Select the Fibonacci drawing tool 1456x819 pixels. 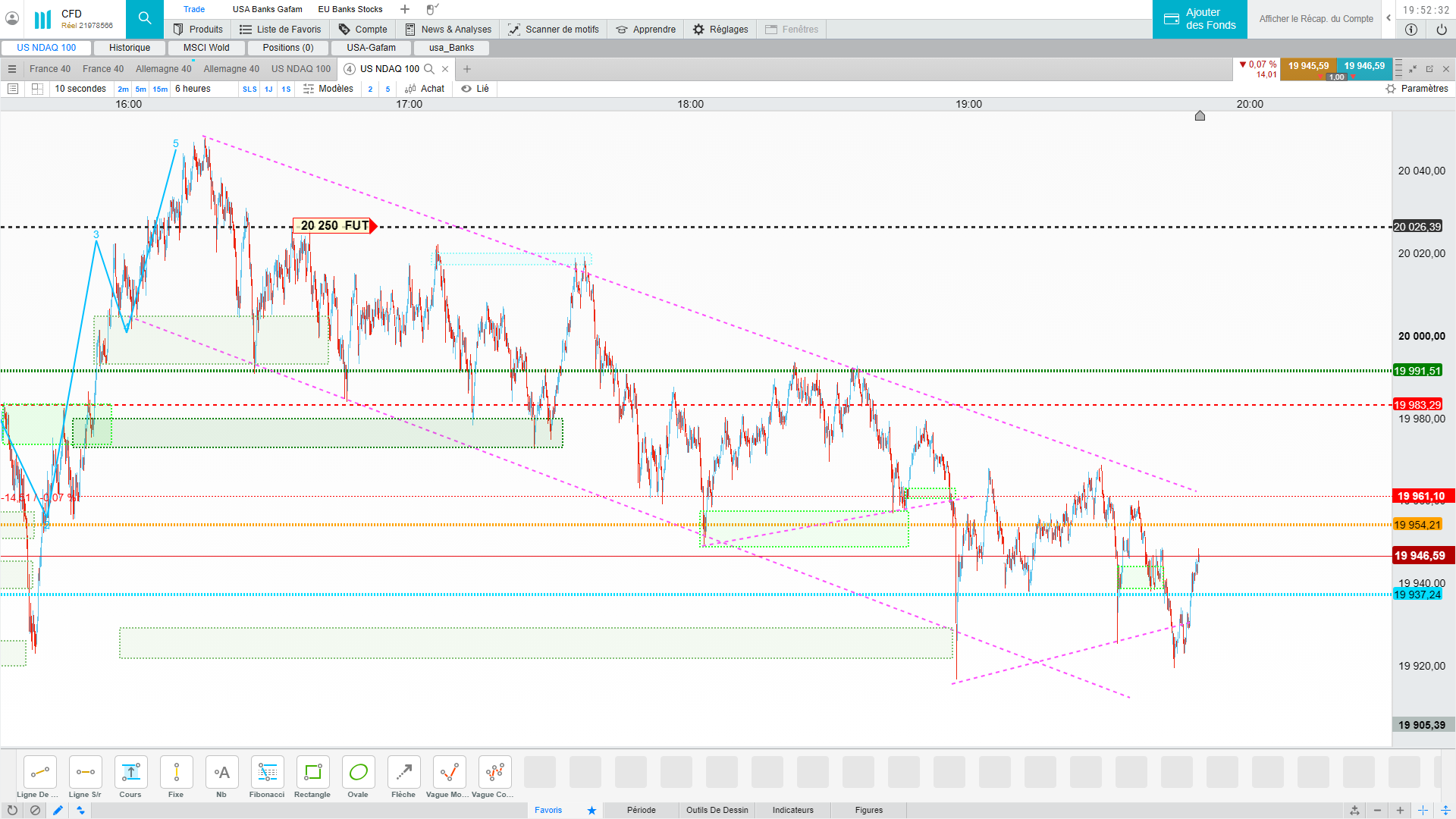point(267,773)
